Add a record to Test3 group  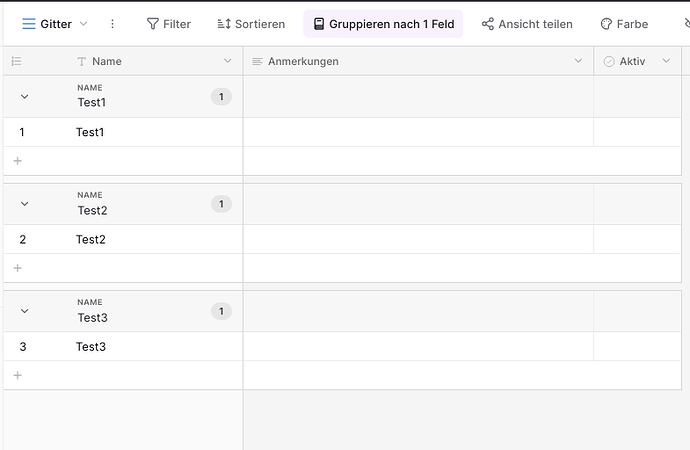coord(18,376)
